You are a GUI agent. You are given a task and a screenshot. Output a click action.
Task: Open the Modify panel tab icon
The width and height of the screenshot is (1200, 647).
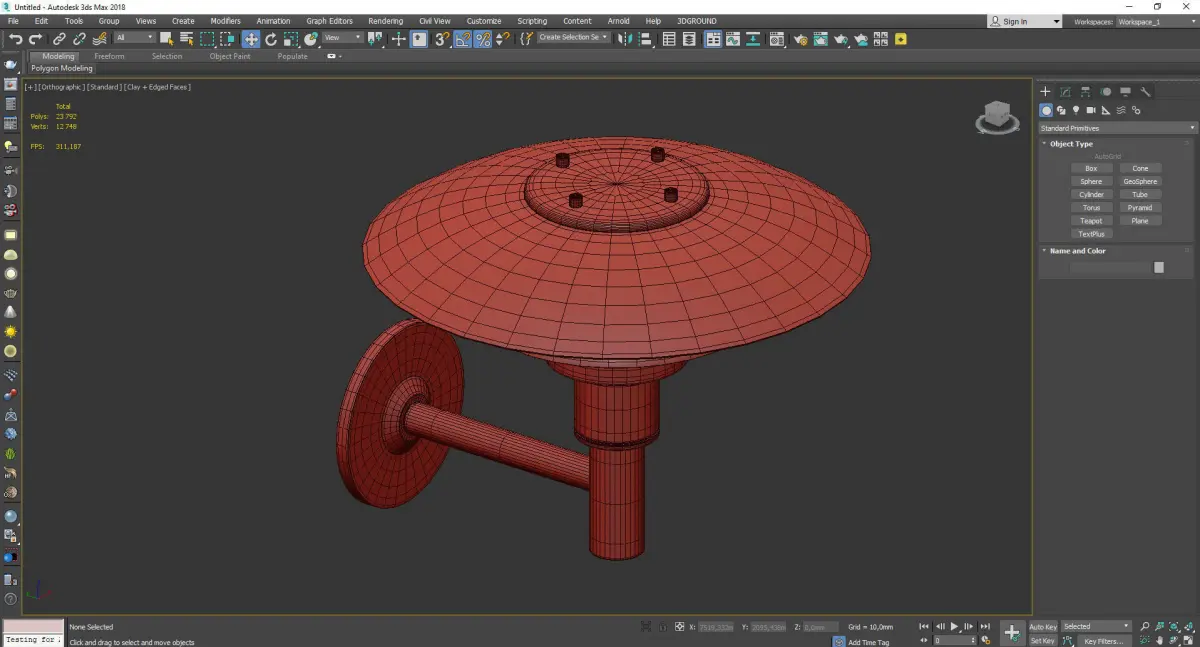click(x=1065, y=92)
